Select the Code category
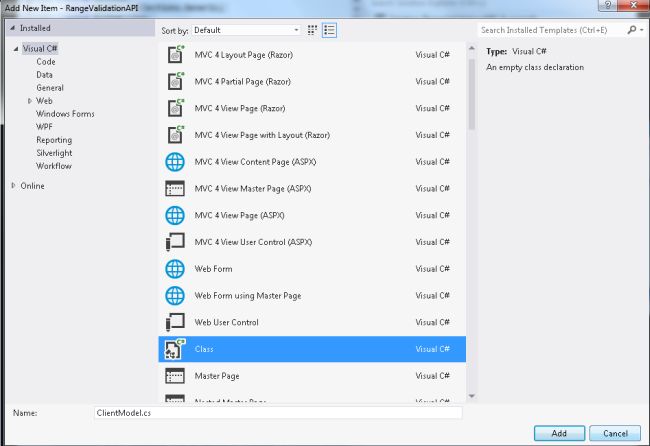 click(x=46, y=62)
